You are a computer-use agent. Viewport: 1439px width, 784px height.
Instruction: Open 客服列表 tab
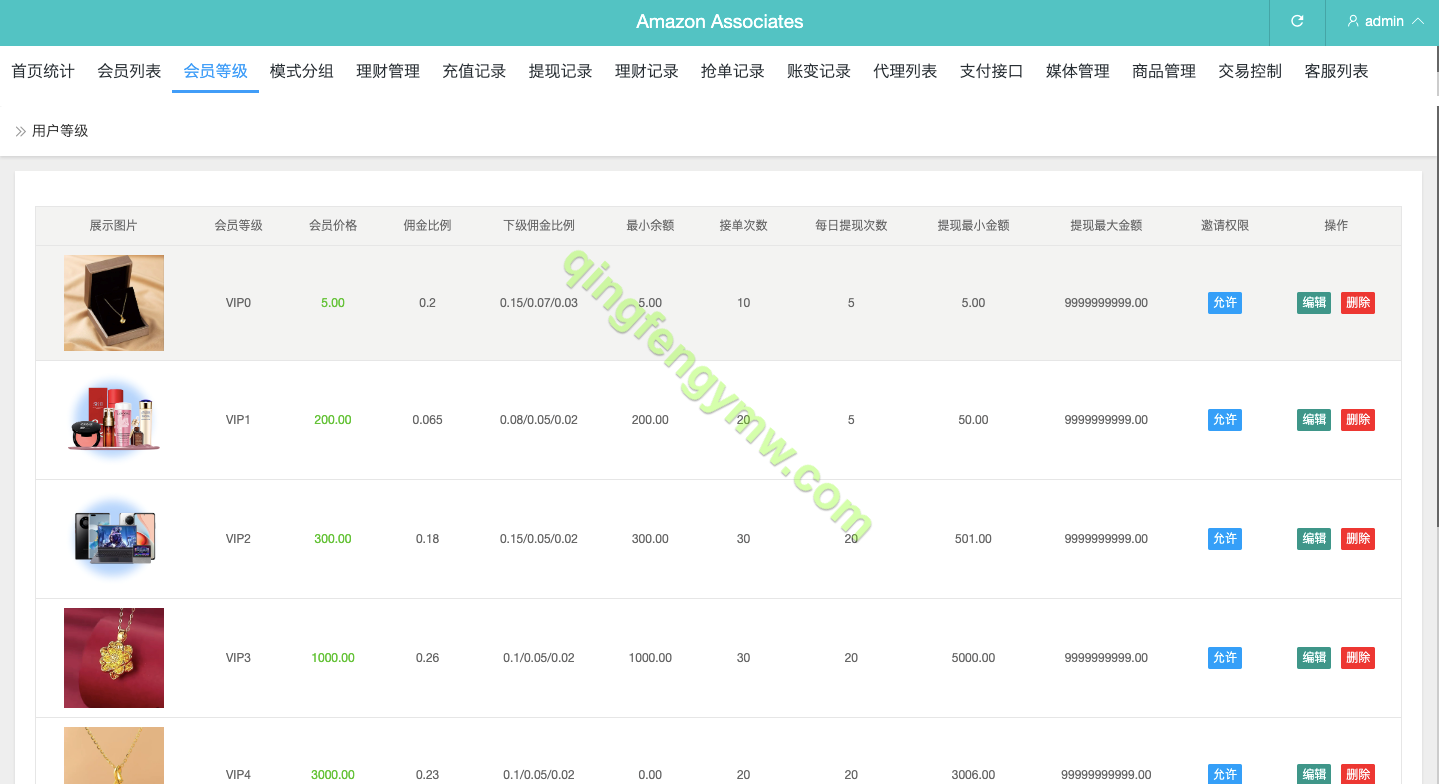[x=1337, y=71]
